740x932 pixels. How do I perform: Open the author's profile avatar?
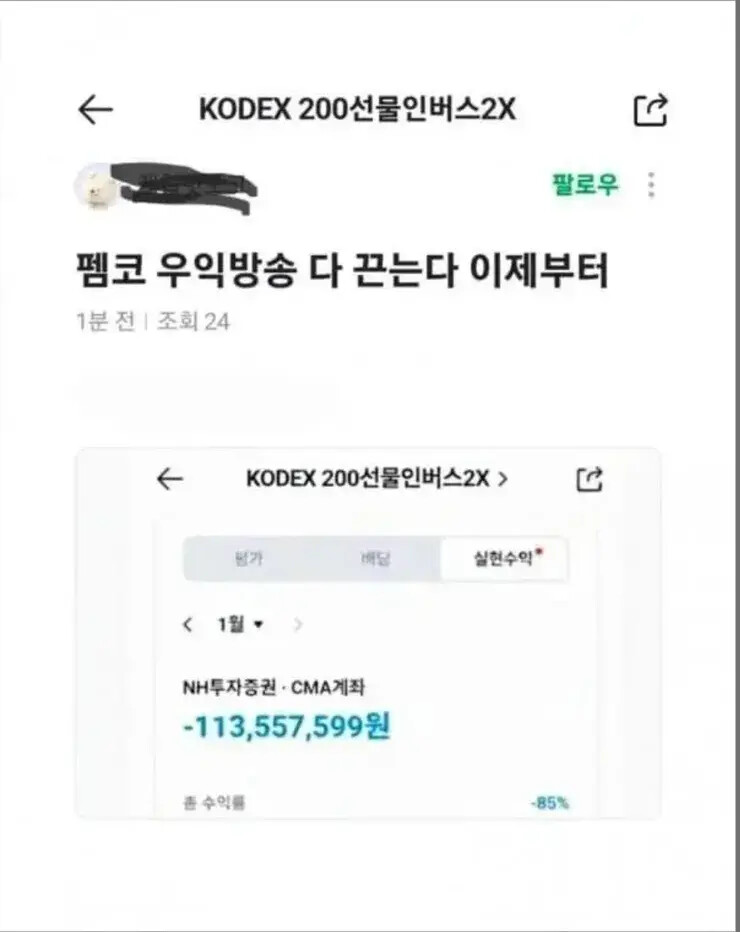pos(95,187)
